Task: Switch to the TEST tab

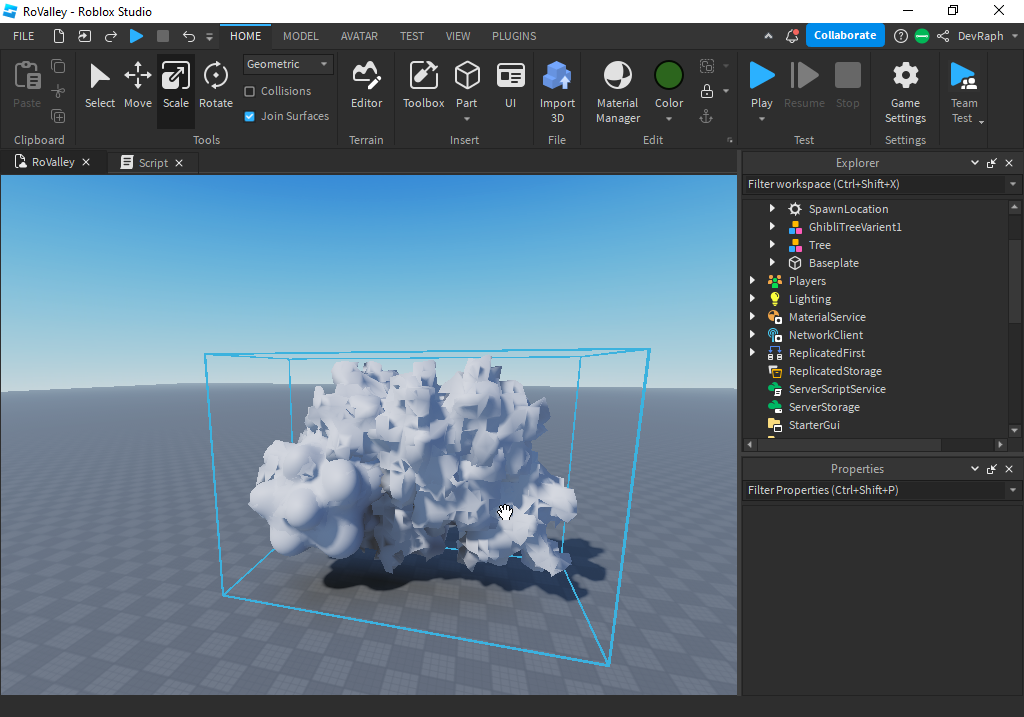Action: pyautogui.click(x=412, y=36)
